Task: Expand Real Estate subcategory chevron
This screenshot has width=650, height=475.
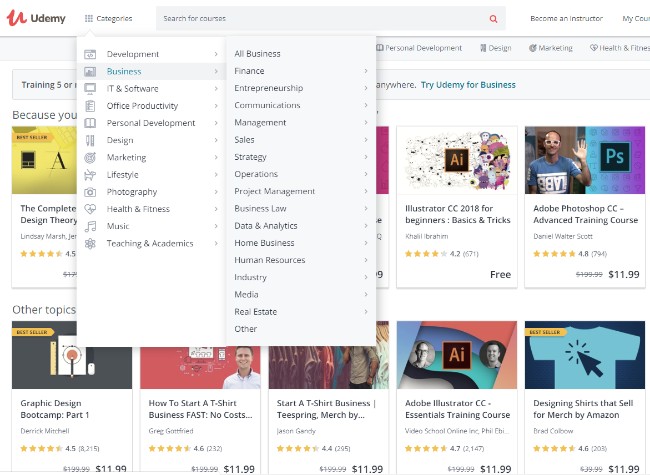Action: [x=366, y=312]
